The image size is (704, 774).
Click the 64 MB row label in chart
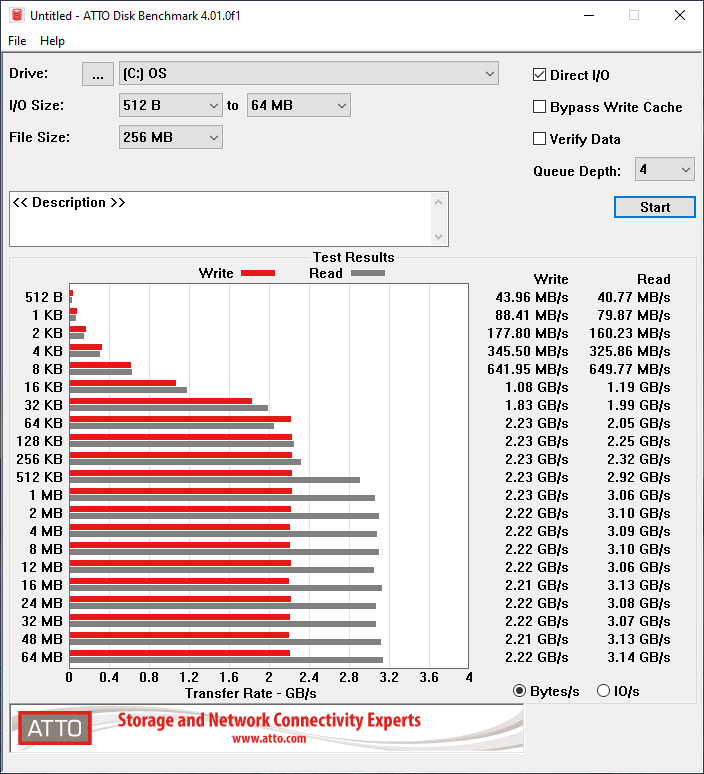(42, 658)
